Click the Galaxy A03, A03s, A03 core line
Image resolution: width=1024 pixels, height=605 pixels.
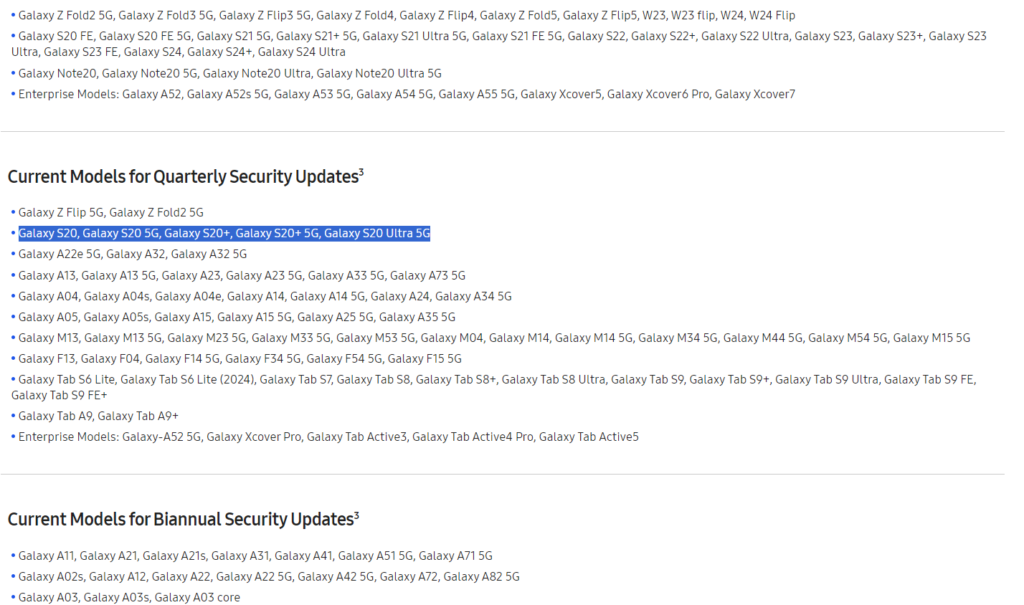[x=129, y=598]
